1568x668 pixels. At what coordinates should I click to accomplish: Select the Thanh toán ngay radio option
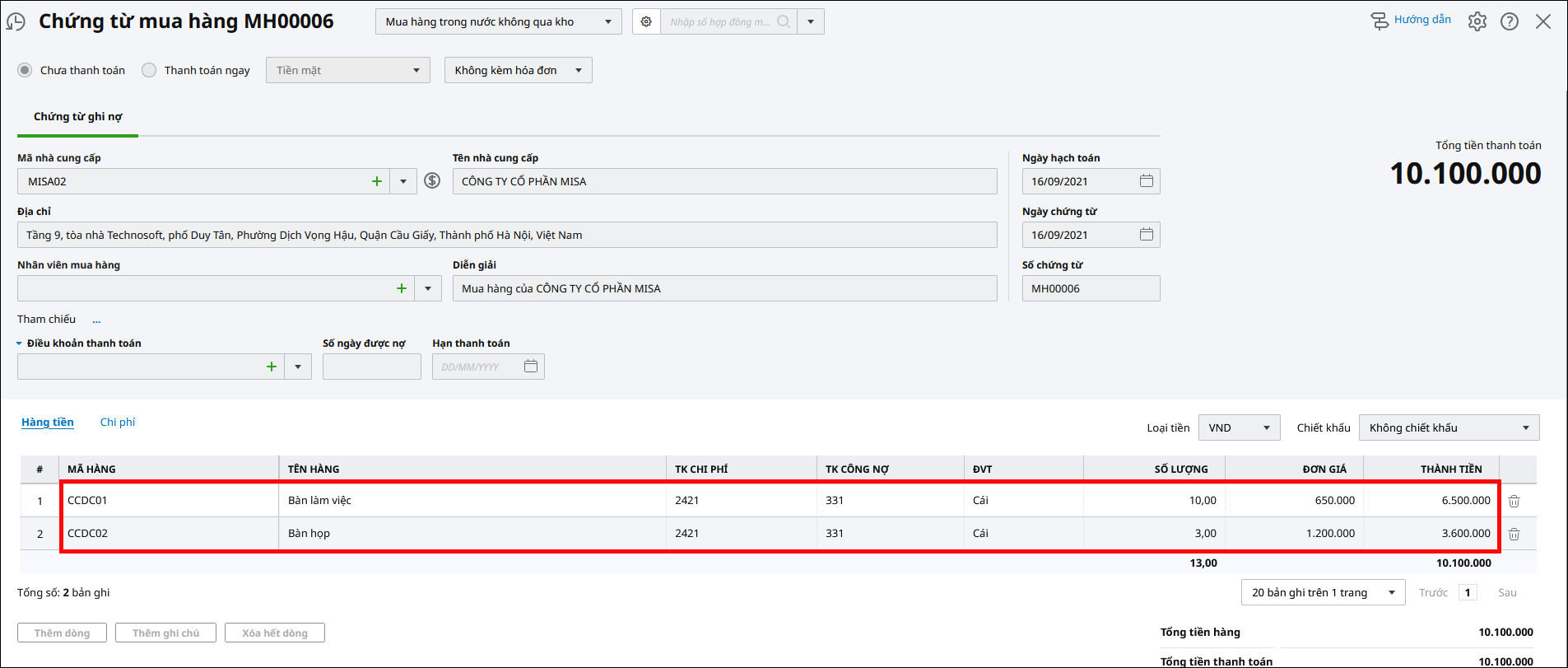(x=149, y=70)
